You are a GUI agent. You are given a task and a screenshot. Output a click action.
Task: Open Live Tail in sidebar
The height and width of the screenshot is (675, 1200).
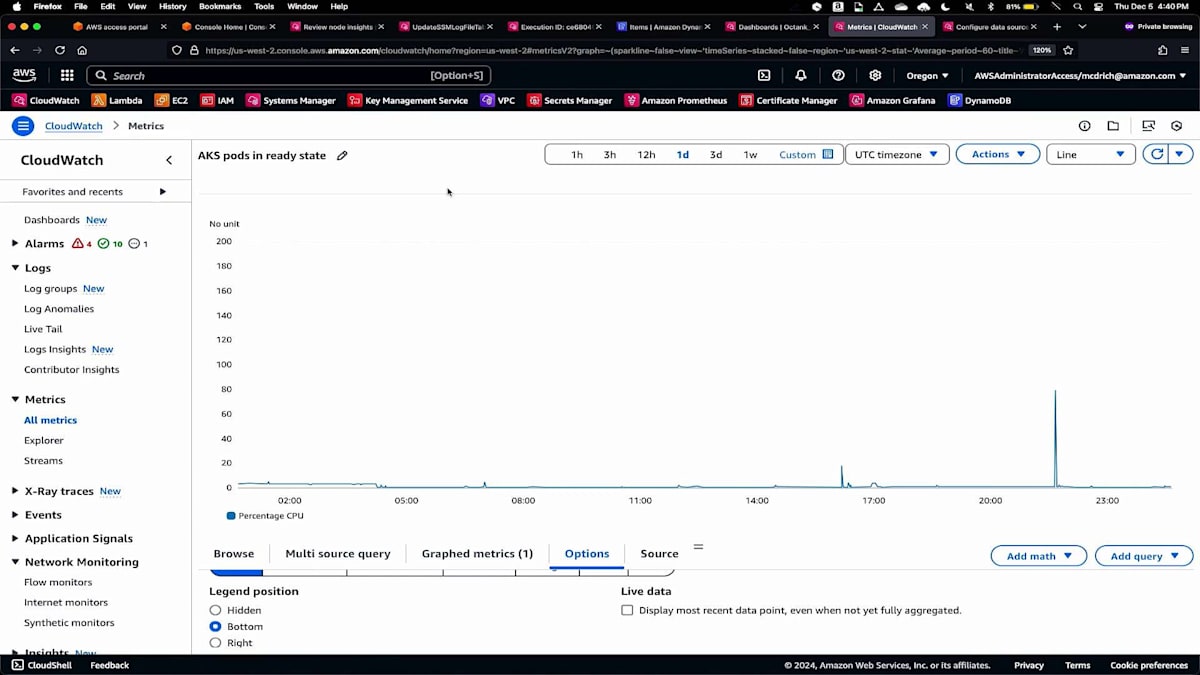43,329
